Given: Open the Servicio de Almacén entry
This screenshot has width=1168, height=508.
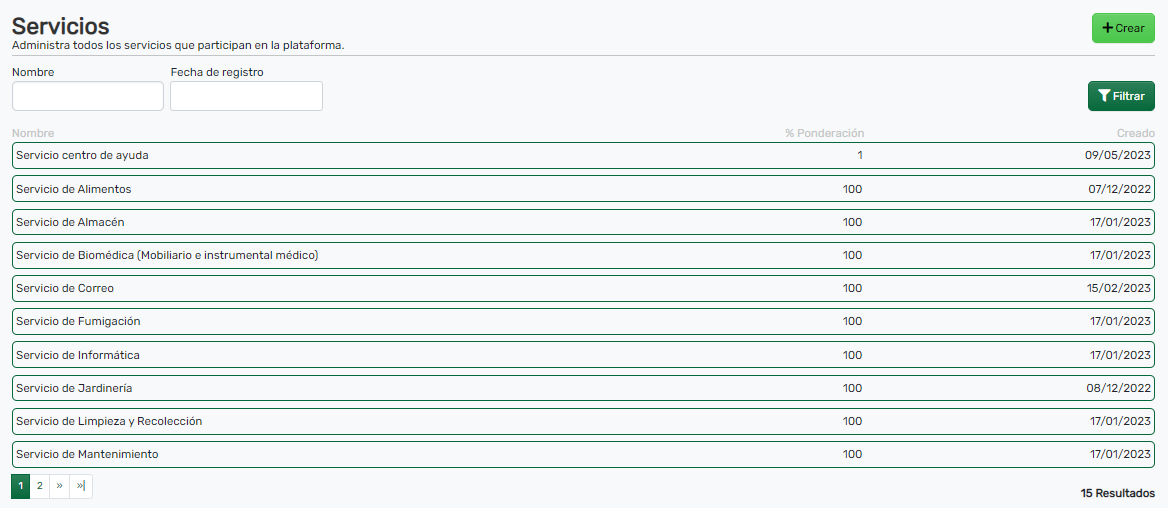Looking at the screenshot, I should pos(71,222).
